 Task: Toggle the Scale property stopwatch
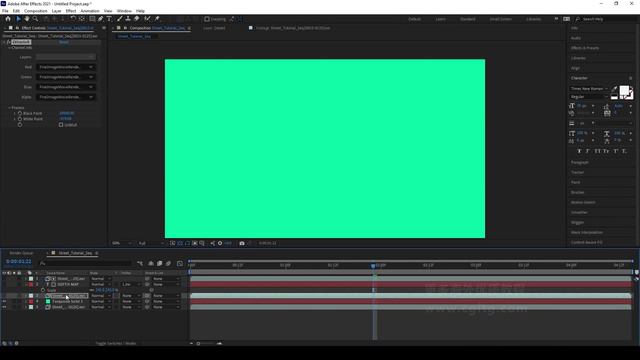[43, 290]
